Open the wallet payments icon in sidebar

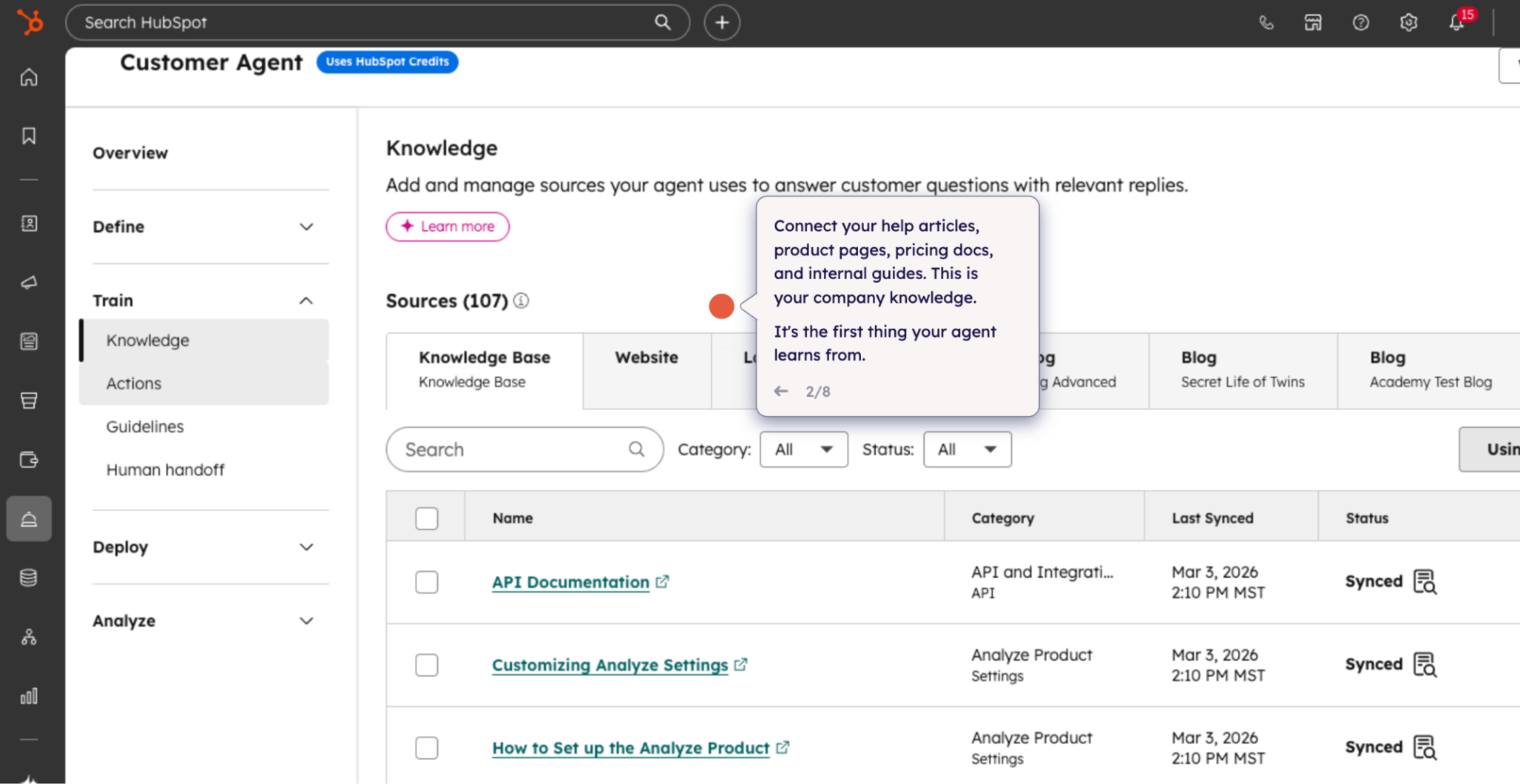click(29, 460)
